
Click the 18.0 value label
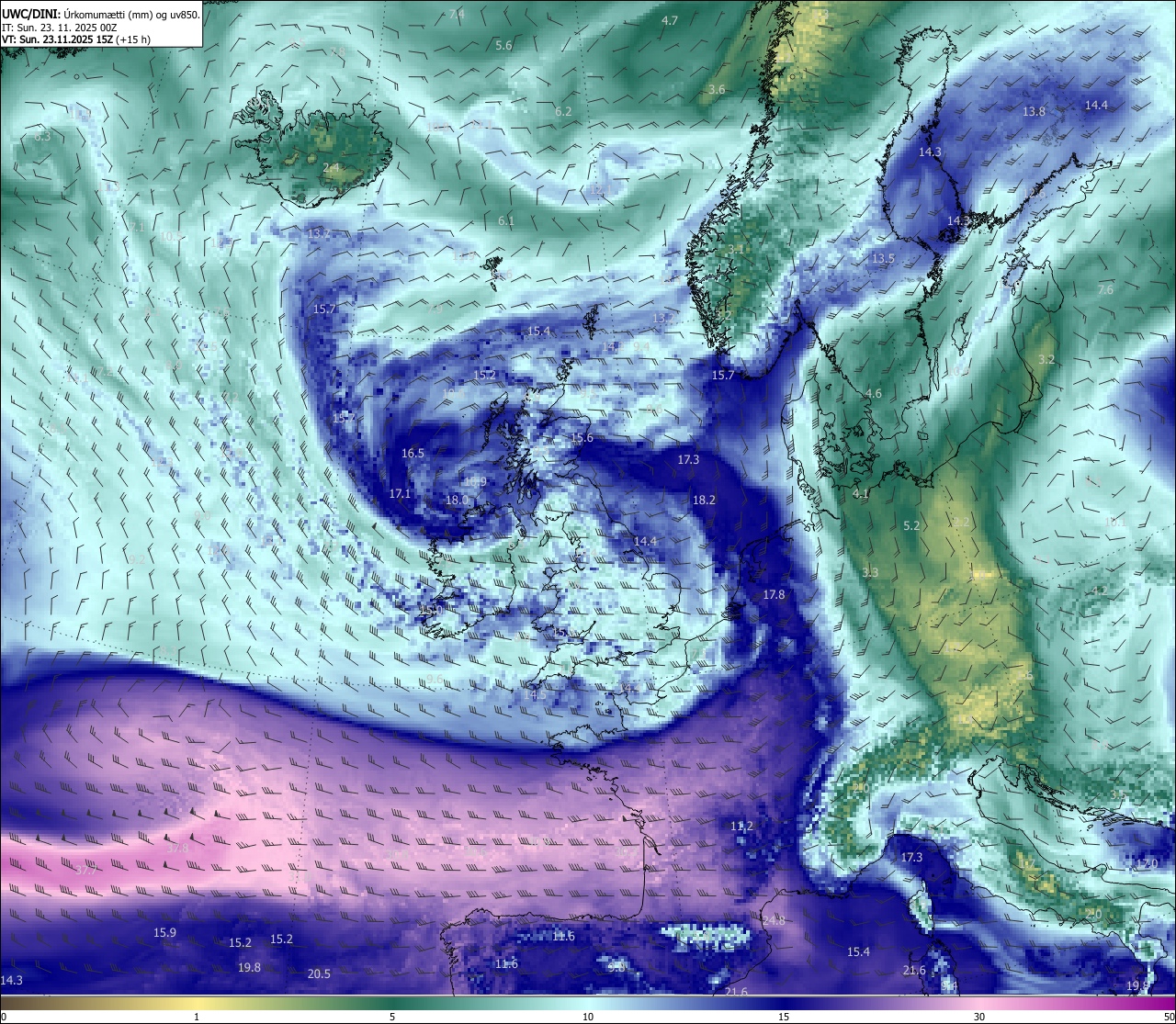pos(457,500)
